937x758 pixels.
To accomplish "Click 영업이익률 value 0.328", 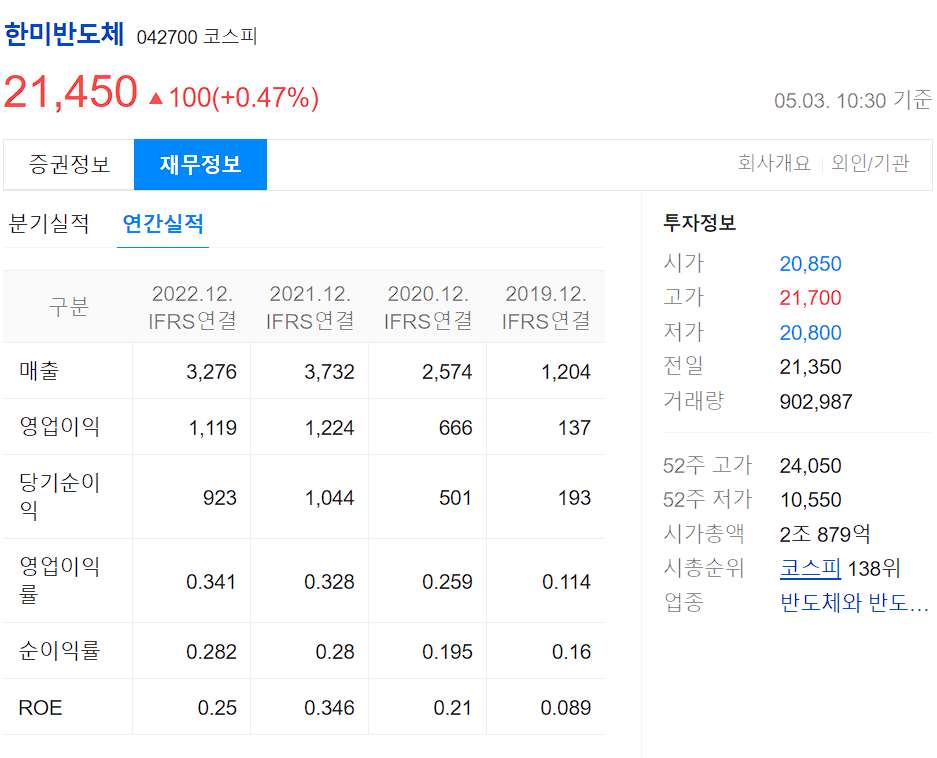I will [x=329, y=581].
